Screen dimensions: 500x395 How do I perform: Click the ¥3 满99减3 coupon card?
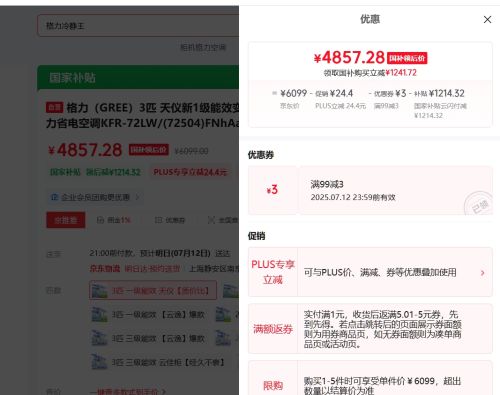[x=370, y=190]
